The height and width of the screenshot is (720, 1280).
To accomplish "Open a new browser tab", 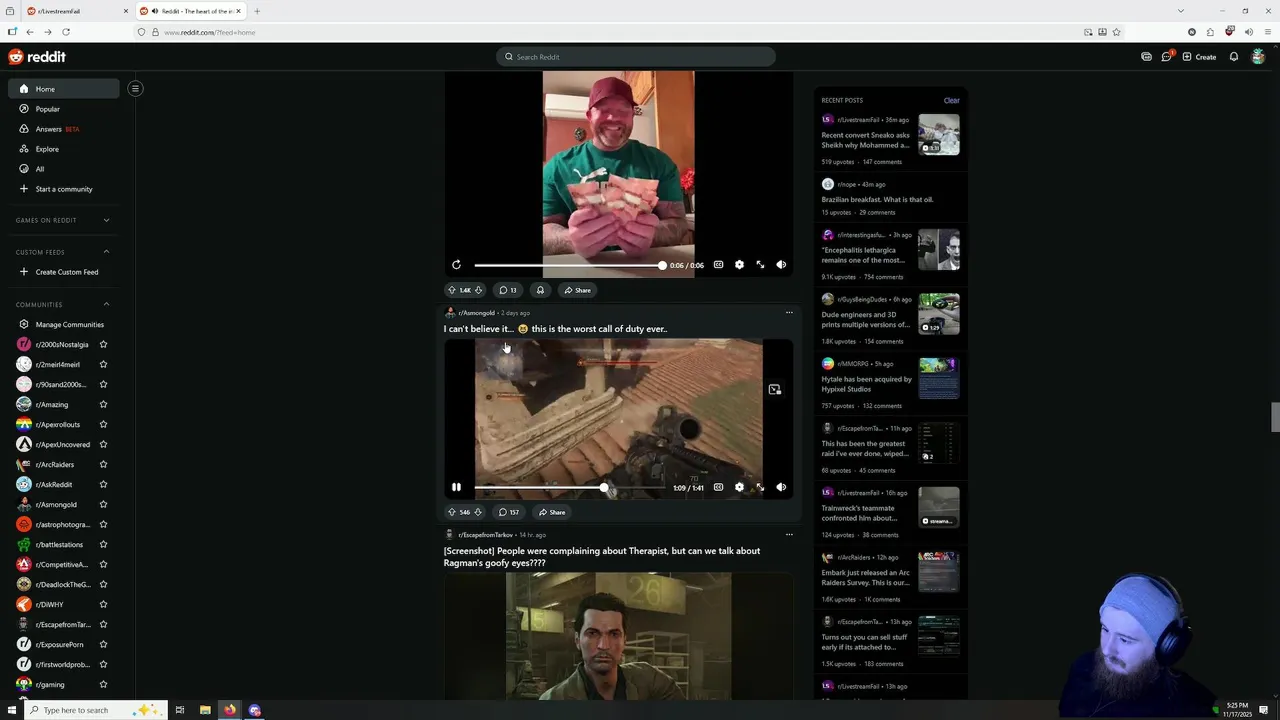I will click(257, 11).
